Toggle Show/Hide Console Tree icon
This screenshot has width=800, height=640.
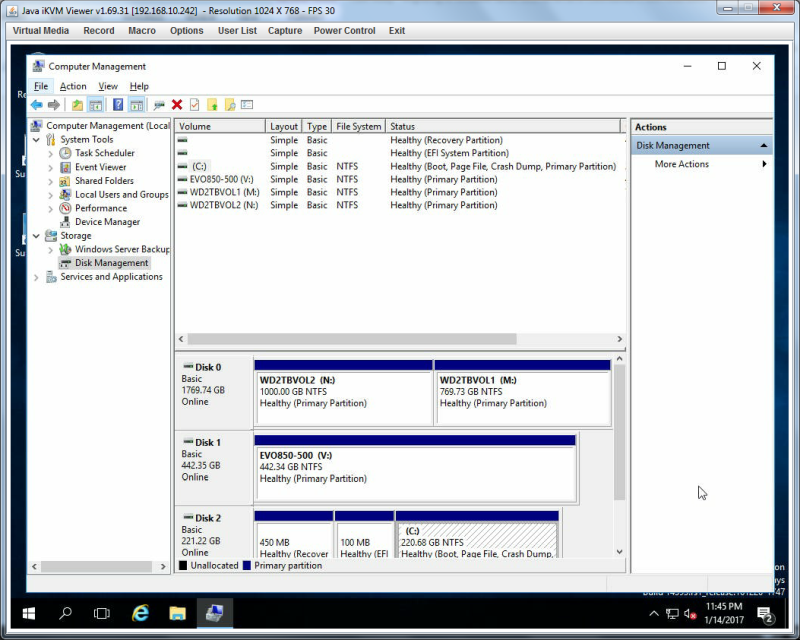95,105
